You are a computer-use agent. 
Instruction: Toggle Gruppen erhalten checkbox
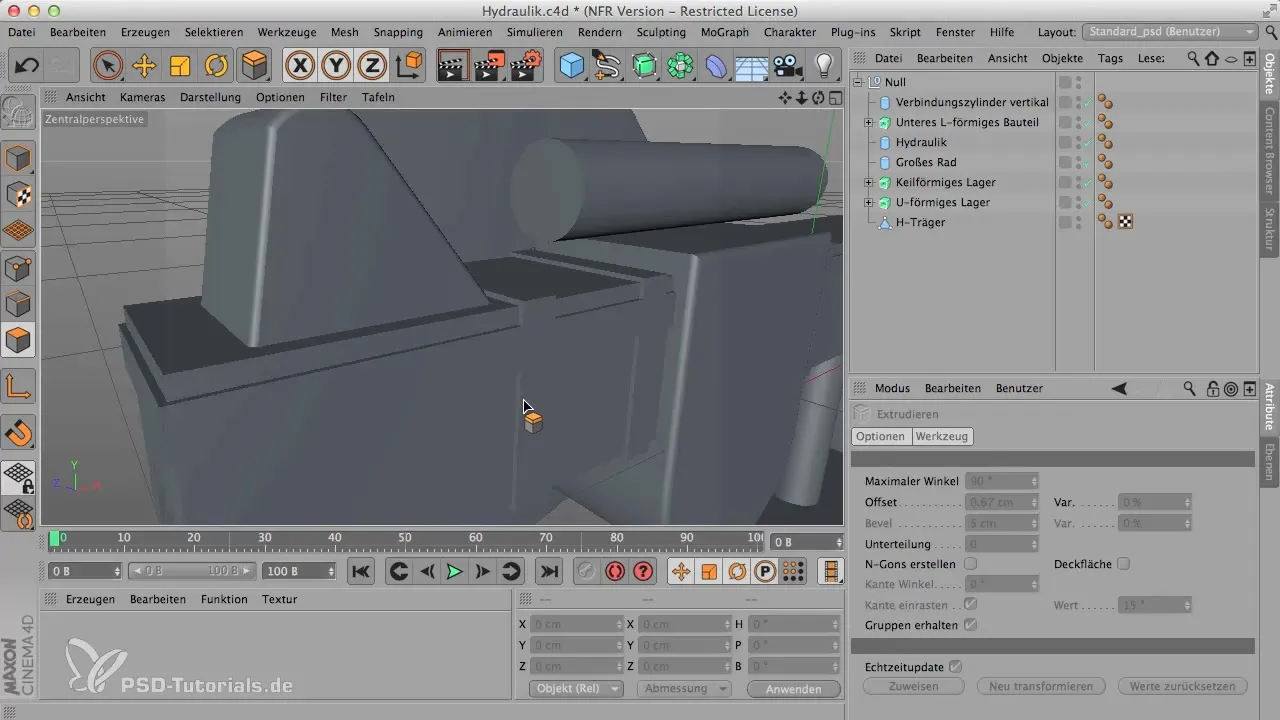pos(970,624)
